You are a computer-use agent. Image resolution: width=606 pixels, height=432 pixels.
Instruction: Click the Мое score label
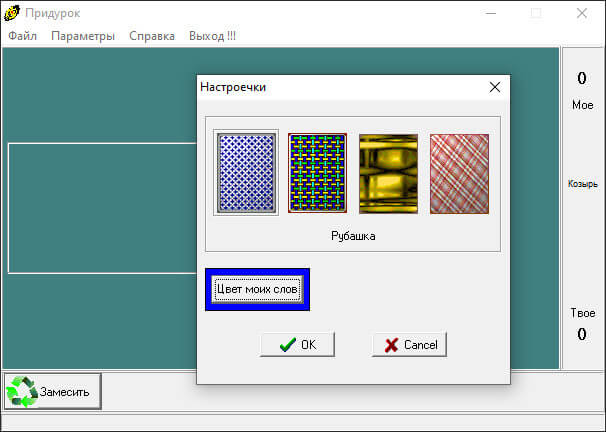click(582, 105)
